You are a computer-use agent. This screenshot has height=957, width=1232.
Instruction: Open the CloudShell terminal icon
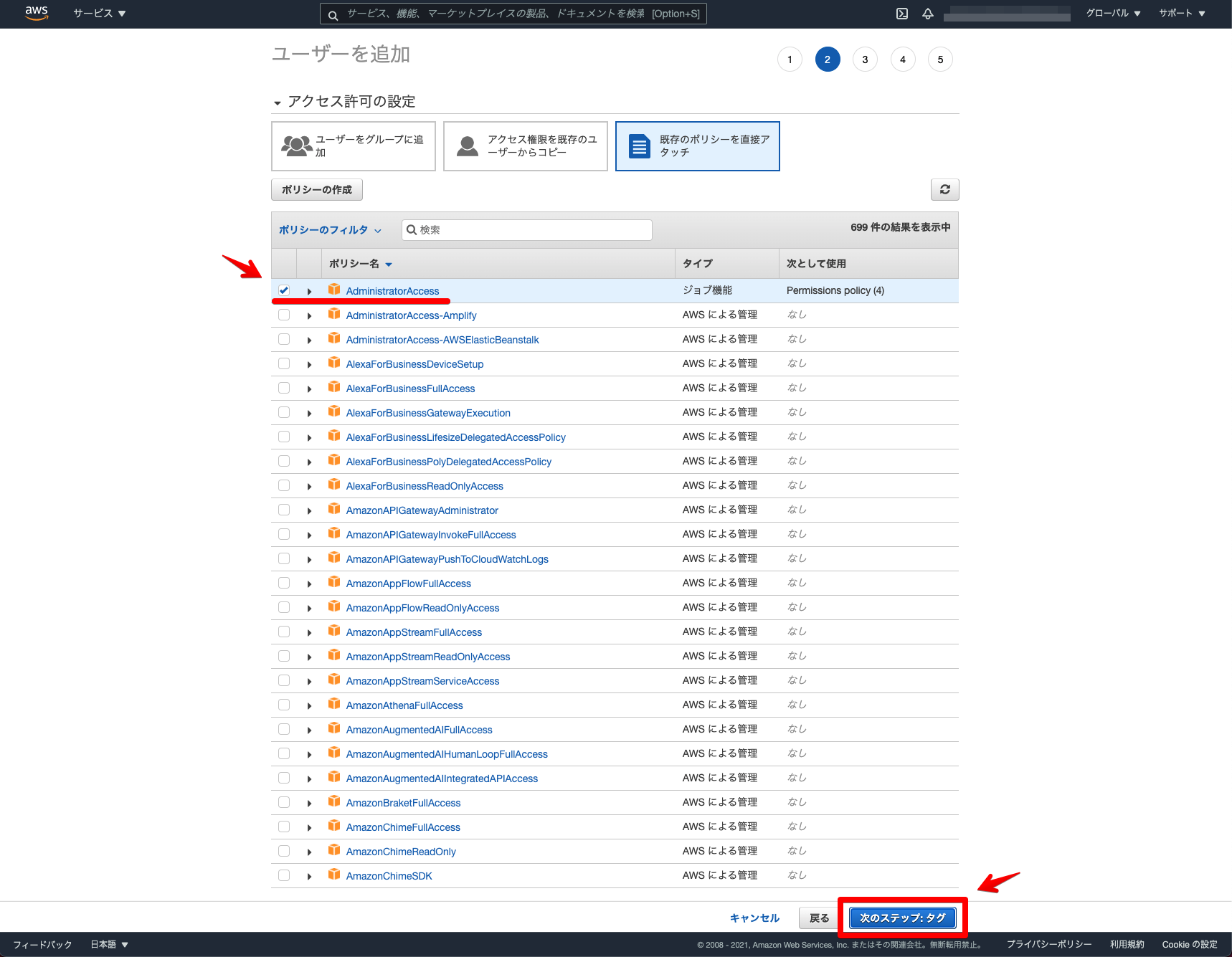[902, 14]
